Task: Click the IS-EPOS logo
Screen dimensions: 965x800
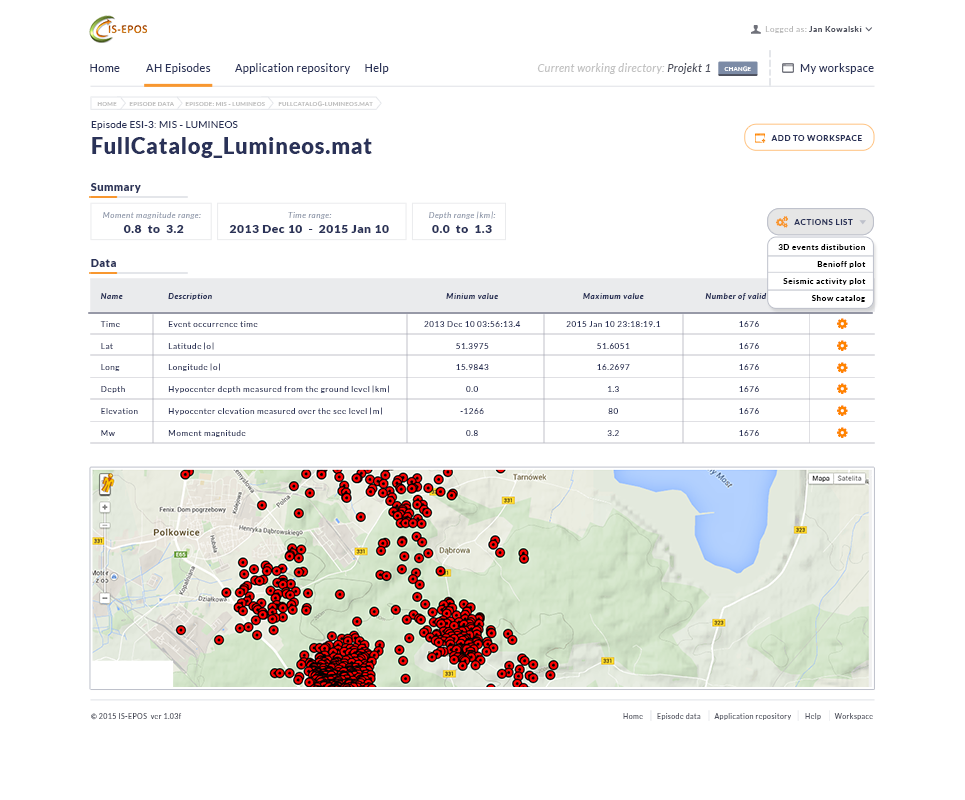Action: coord(118,30)
